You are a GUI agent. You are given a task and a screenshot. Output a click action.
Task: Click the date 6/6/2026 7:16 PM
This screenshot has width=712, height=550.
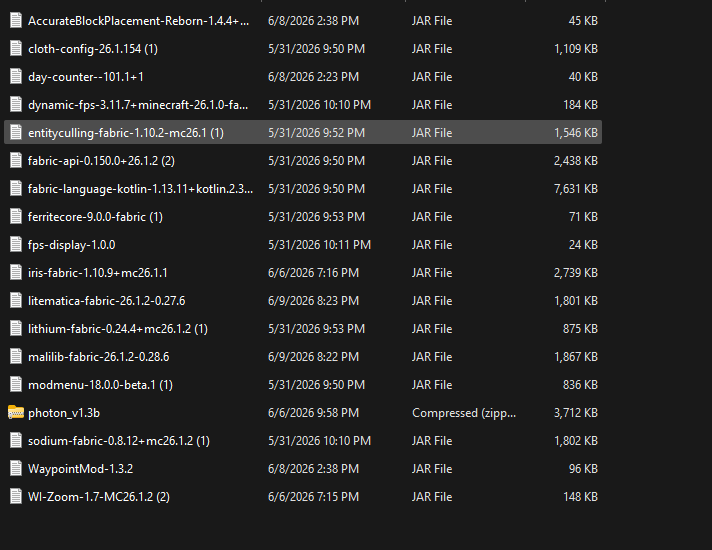pos(313,273)
